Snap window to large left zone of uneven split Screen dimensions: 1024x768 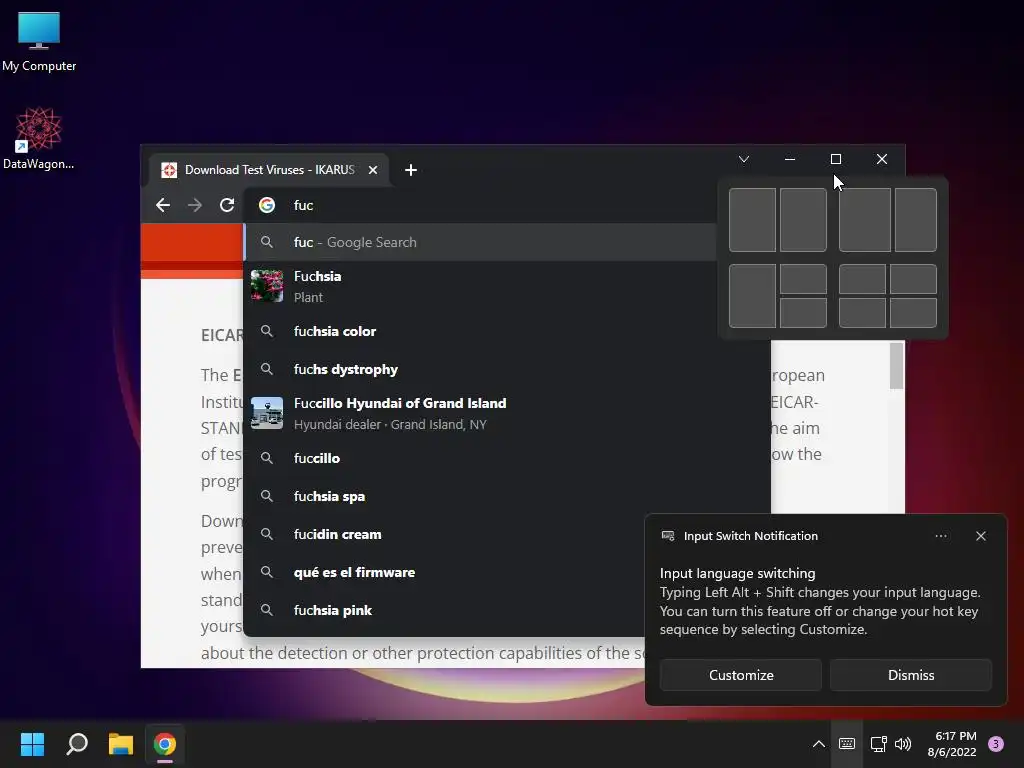[865, 220]
